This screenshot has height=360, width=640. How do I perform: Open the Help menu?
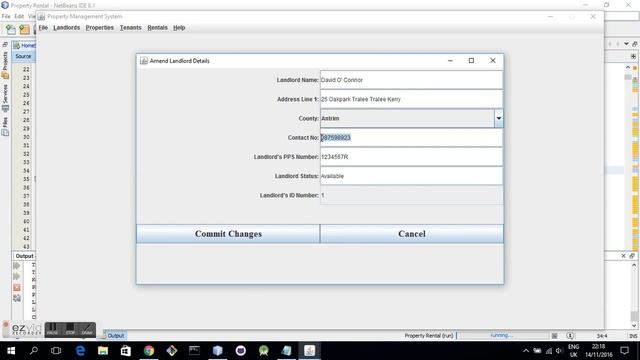[179, 28]
